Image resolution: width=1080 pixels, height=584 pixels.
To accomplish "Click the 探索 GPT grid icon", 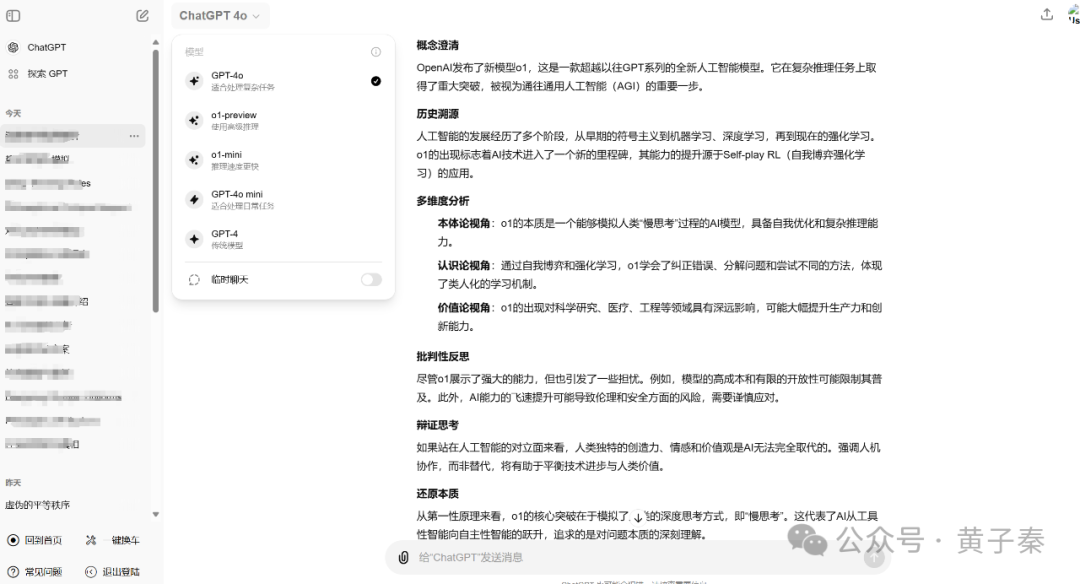I will point(13,74).
